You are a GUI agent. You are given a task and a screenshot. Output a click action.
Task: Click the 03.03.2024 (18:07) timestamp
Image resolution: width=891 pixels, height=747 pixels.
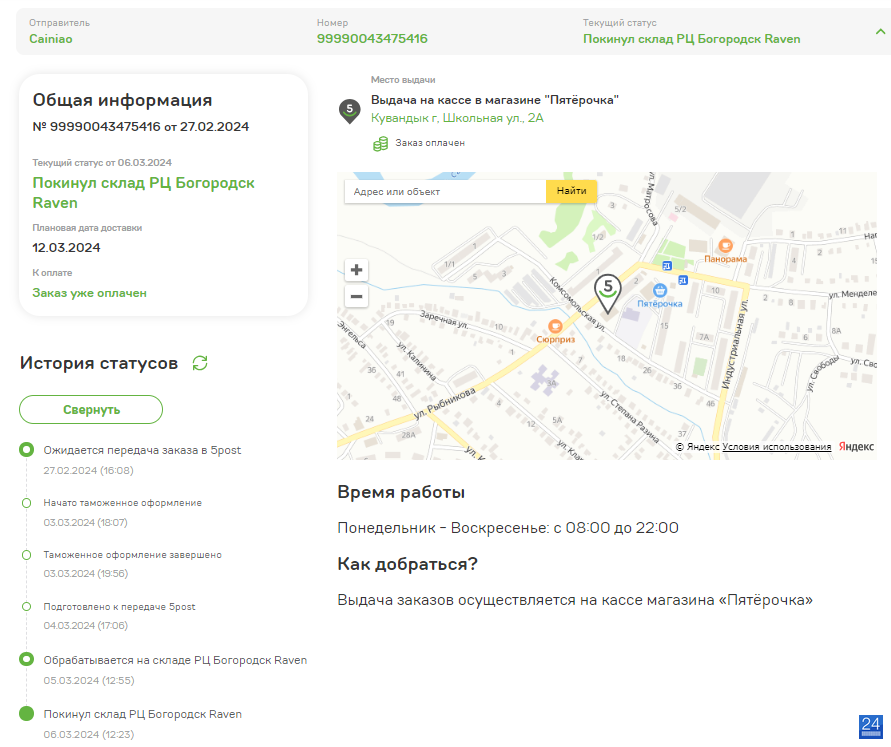tap(85, 523)
